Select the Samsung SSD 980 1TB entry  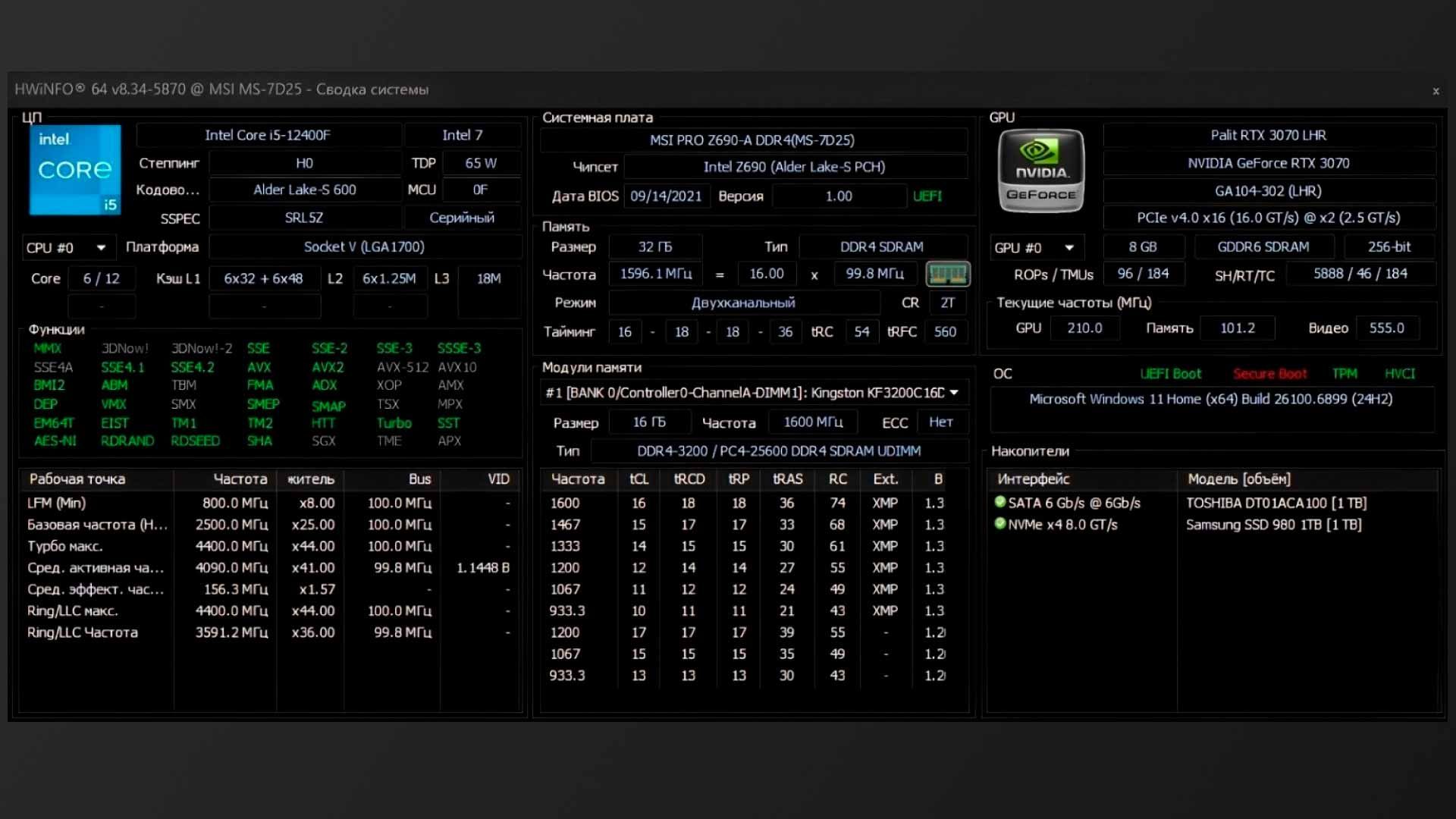point(1273,525)
